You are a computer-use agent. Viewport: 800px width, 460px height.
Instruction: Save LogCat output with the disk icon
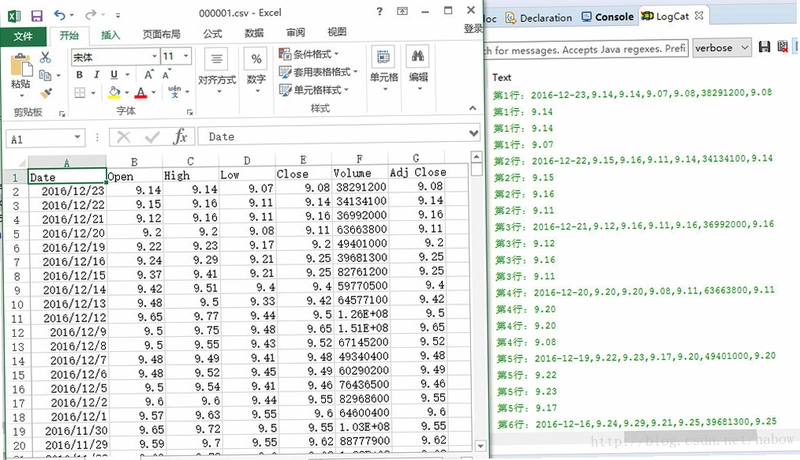[x=764, y=47]
